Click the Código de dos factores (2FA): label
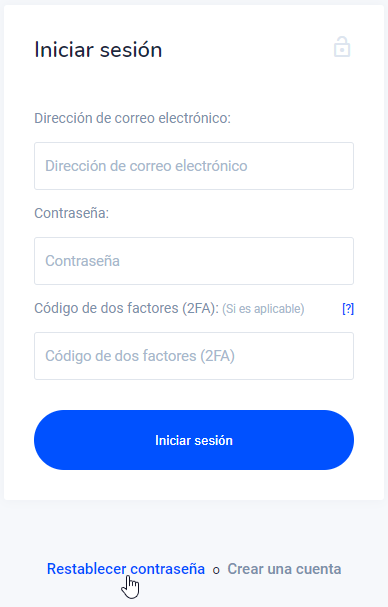The height and width of the screenshot is (607, 388). (x=127, y=308)
